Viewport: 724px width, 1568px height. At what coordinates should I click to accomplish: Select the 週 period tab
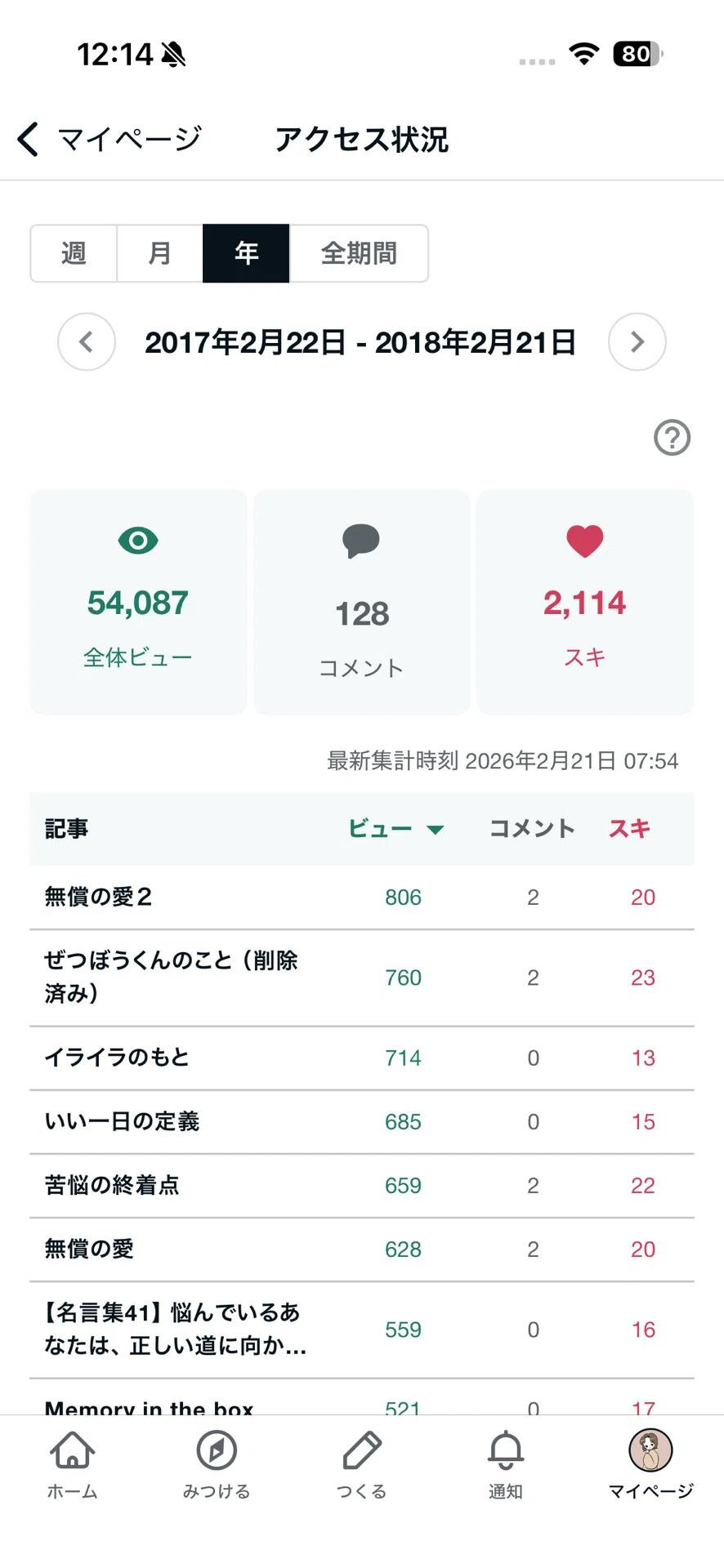coord(74,253)
